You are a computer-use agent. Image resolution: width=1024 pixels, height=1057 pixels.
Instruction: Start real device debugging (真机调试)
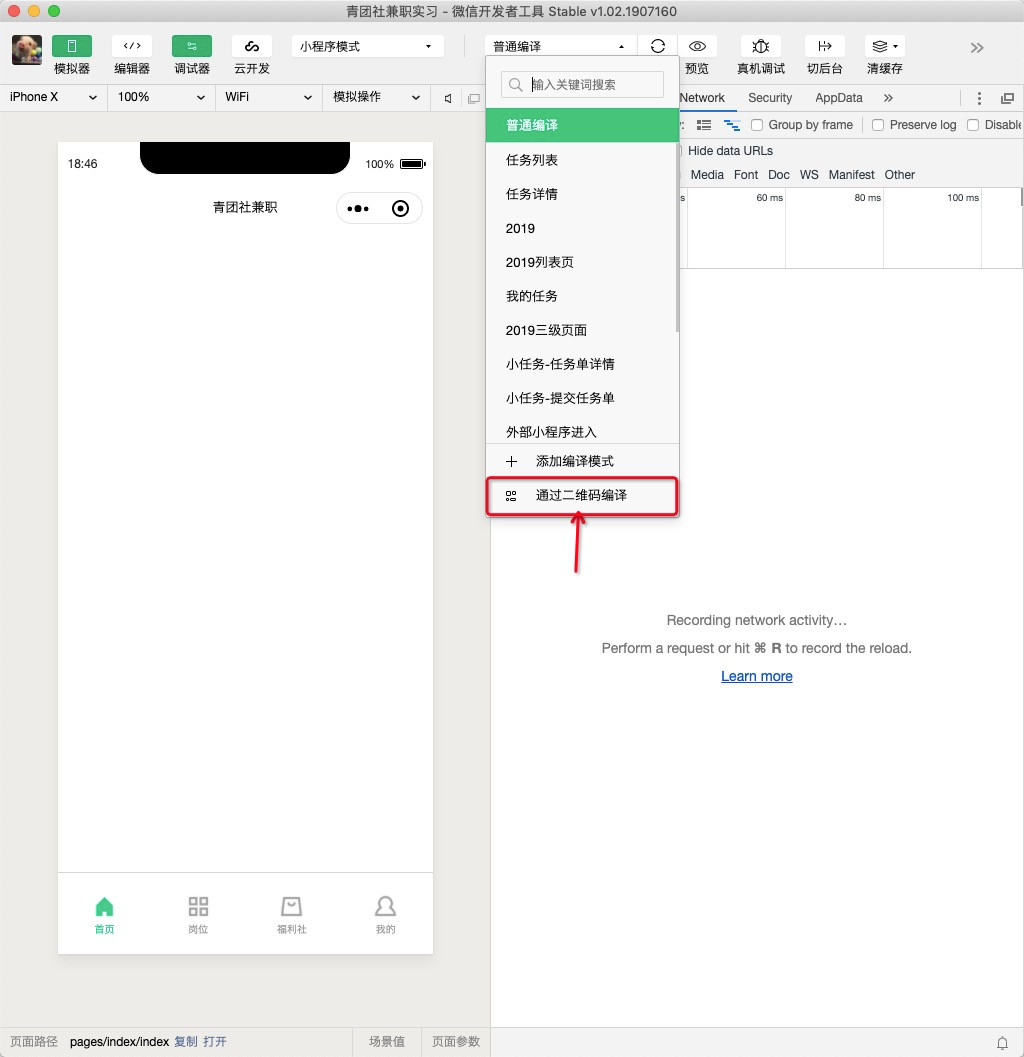[x=760, y=46]
